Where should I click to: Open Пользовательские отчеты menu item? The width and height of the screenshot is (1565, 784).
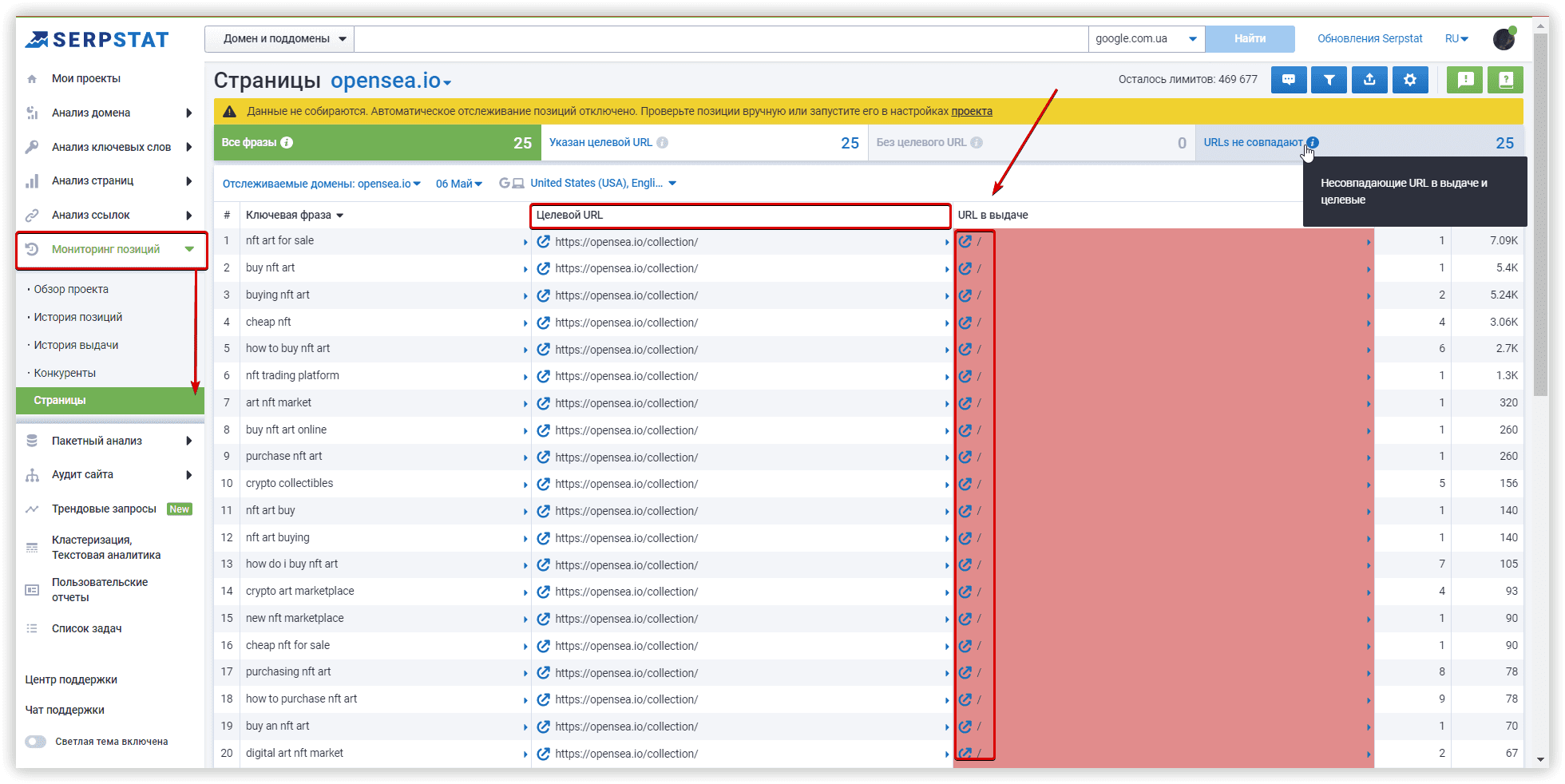point(100,590)
